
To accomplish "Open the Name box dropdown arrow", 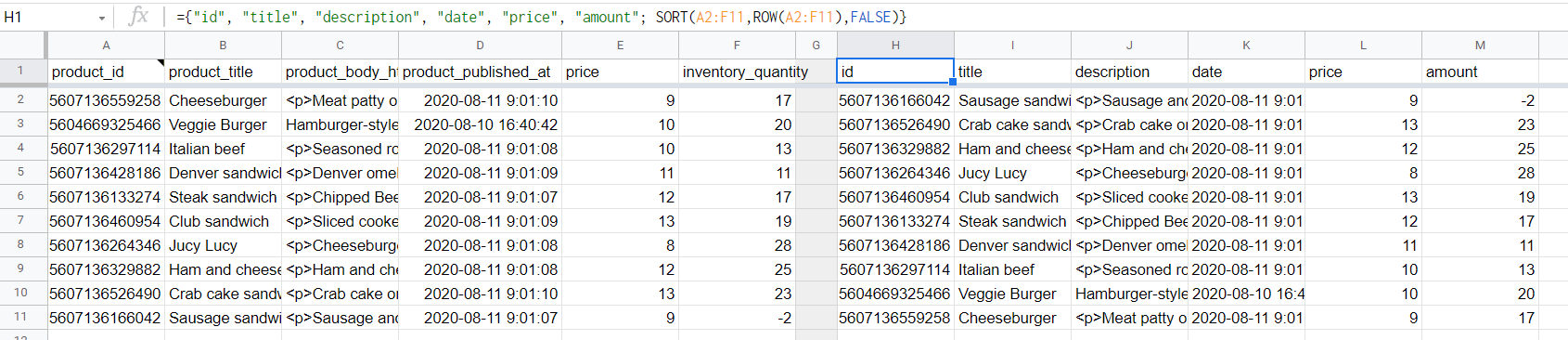I will [x=101, y=18].
